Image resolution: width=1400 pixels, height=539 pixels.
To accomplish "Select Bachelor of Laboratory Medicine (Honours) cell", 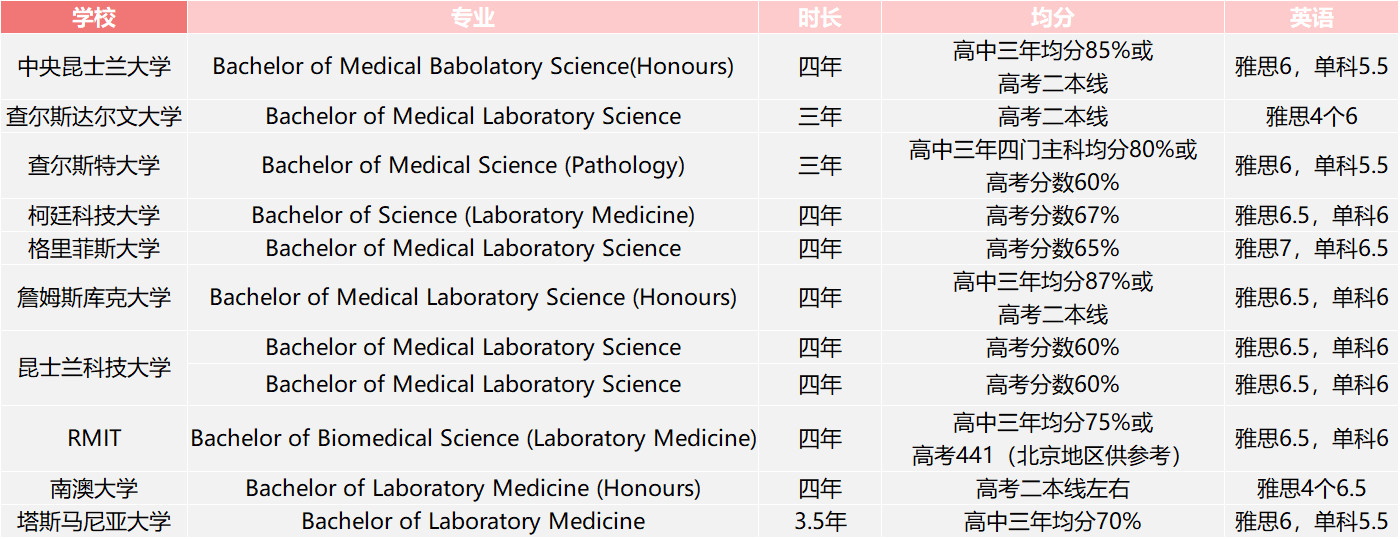I will click(x=472, y=488).
